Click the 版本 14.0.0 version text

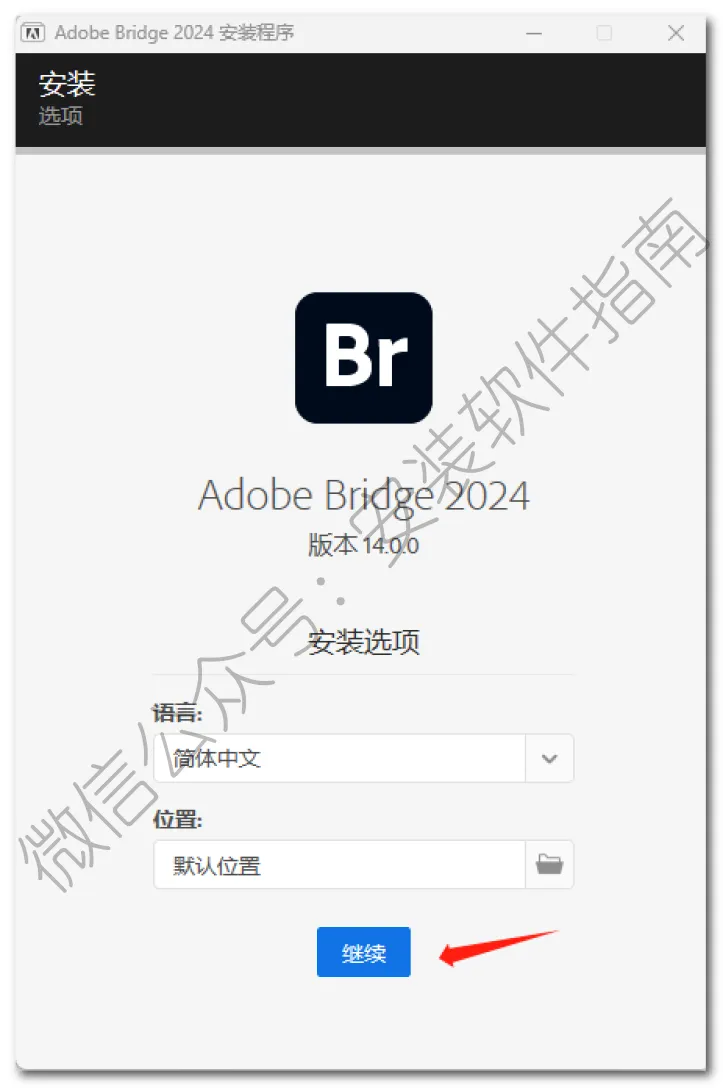pyautogui.click(x=364, y=545)
